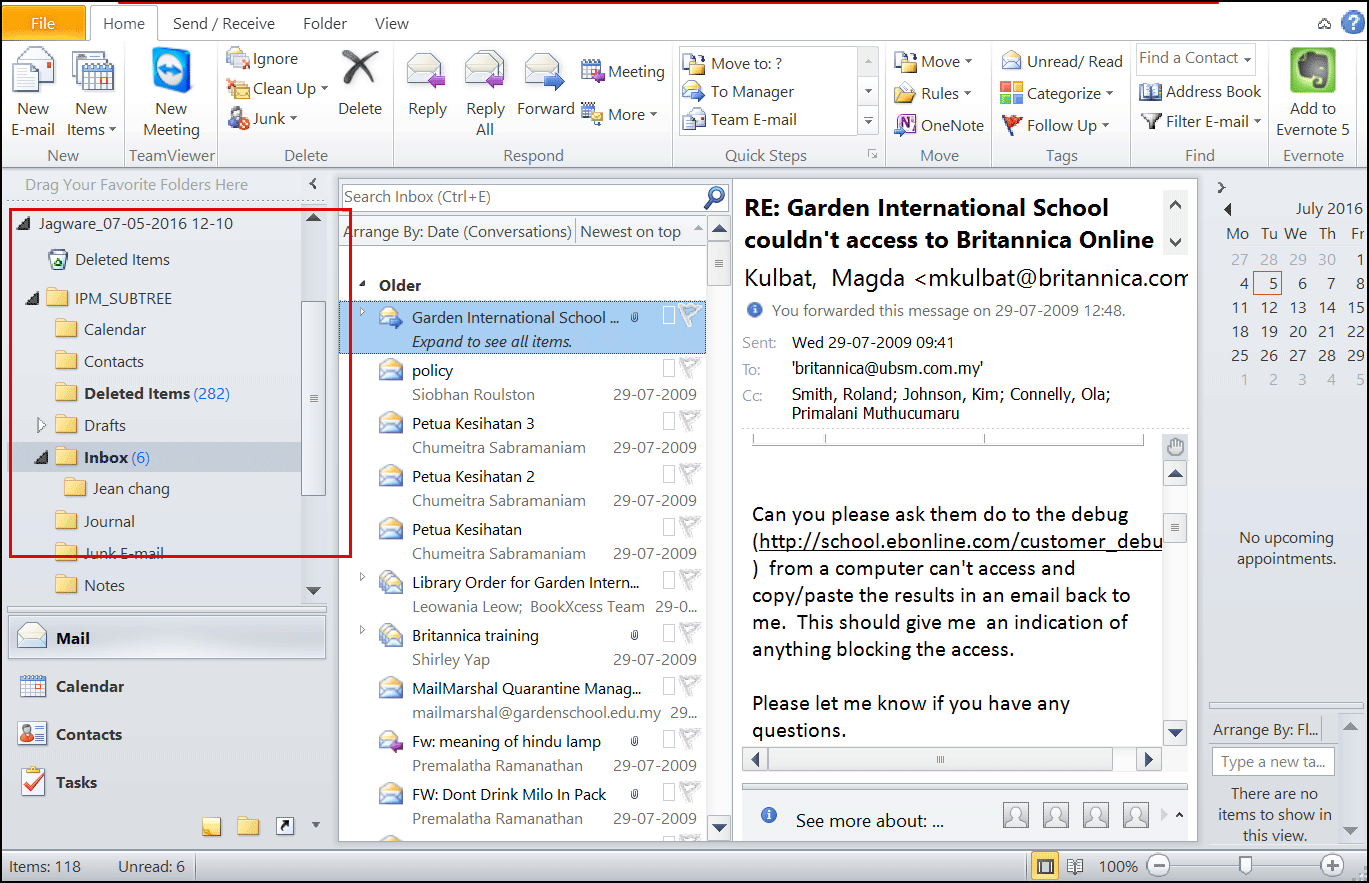1369x883 pixels.
Task: Reply to the selected email
Action: click(427, 86)
